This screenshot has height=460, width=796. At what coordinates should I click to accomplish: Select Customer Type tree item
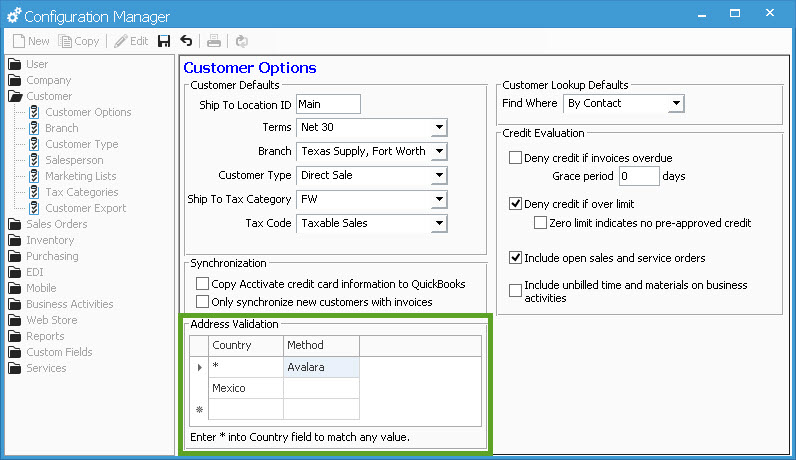pos(73,144)
